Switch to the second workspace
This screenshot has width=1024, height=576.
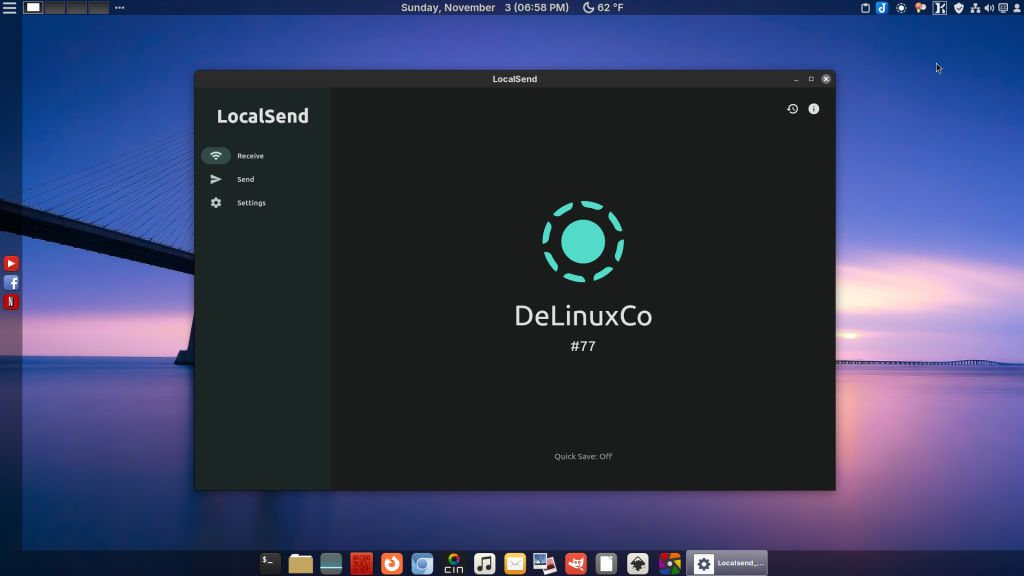tap(55, 8)
